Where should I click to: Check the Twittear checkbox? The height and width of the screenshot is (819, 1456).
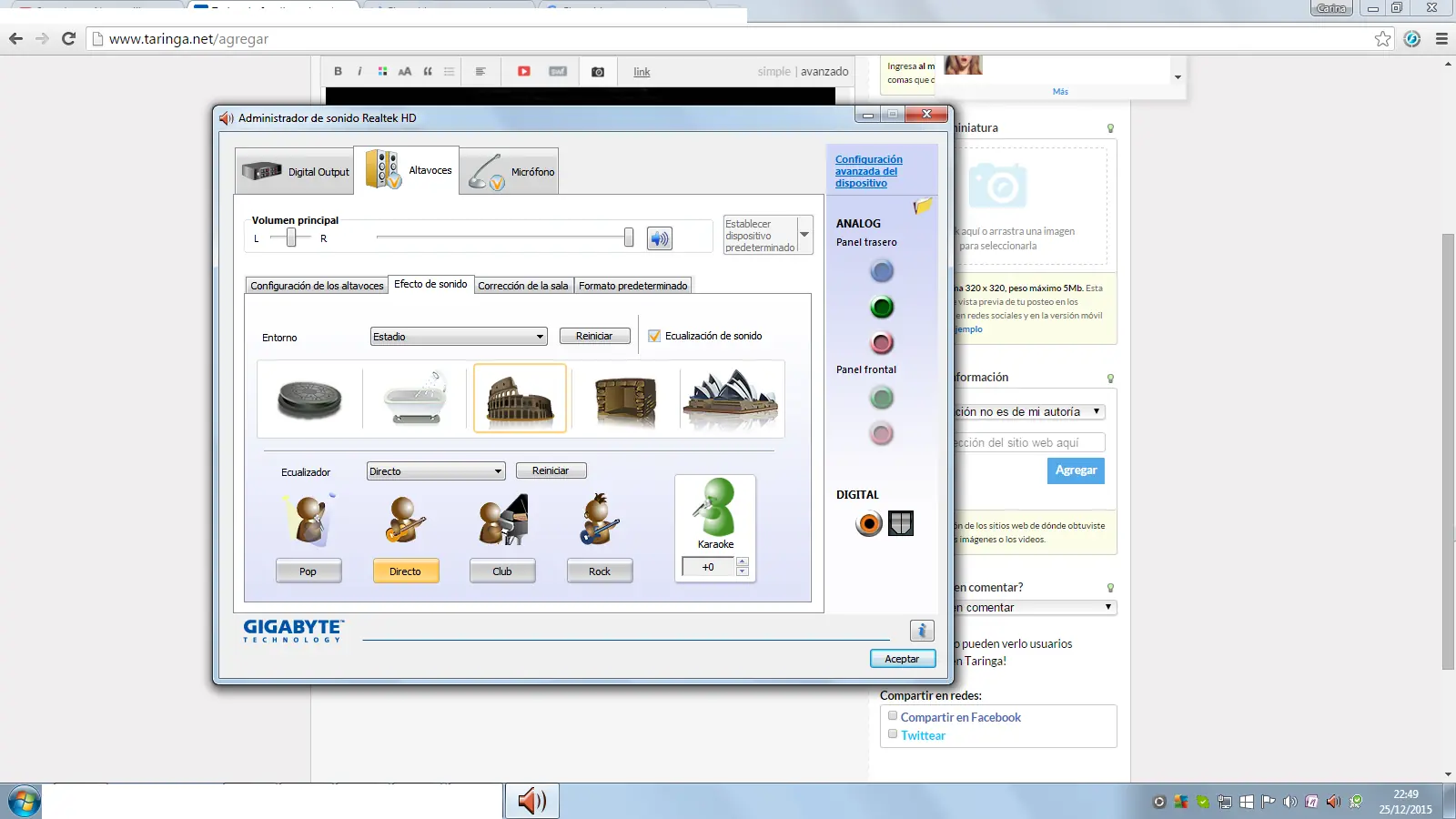893,734
